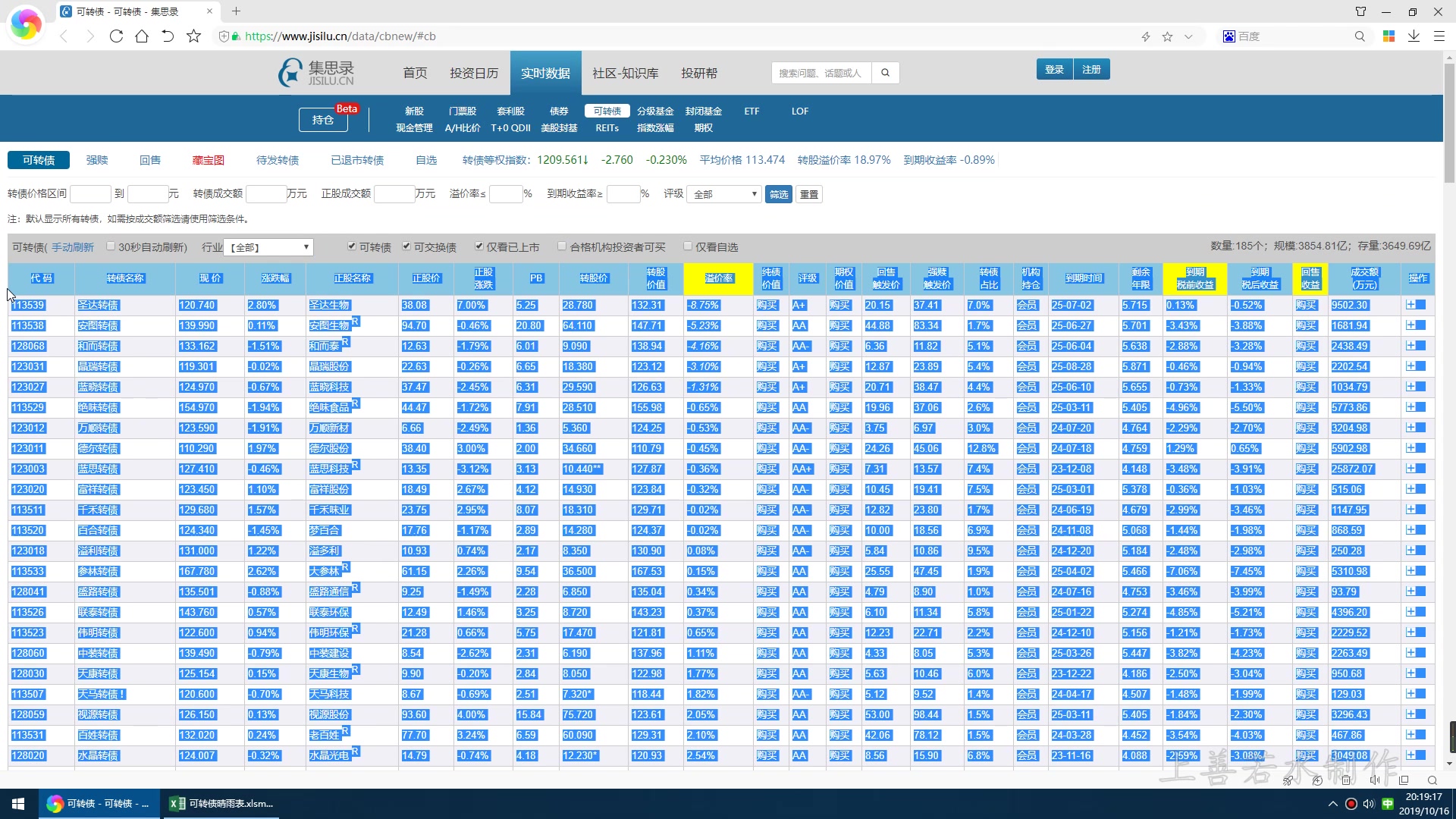Toggle the 合格机构投资者可买 checkbox
The height and width of the screenshot is (819, 1456).
[562, 246]
